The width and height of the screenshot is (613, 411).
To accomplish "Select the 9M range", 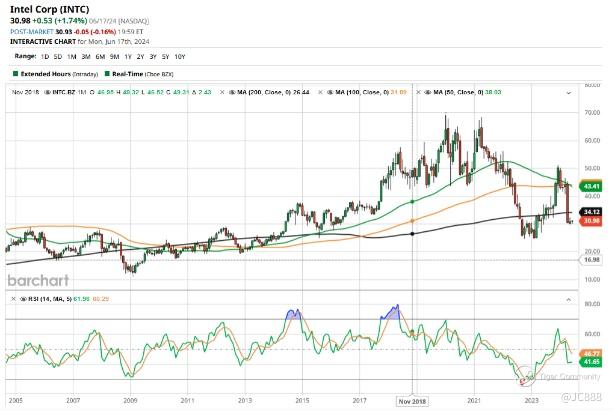I will click(114, 57).
